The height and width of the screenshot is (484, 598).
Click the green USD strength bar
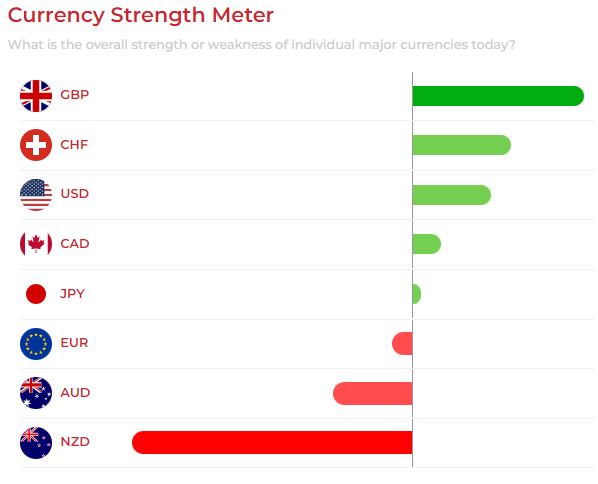[452, 195]
